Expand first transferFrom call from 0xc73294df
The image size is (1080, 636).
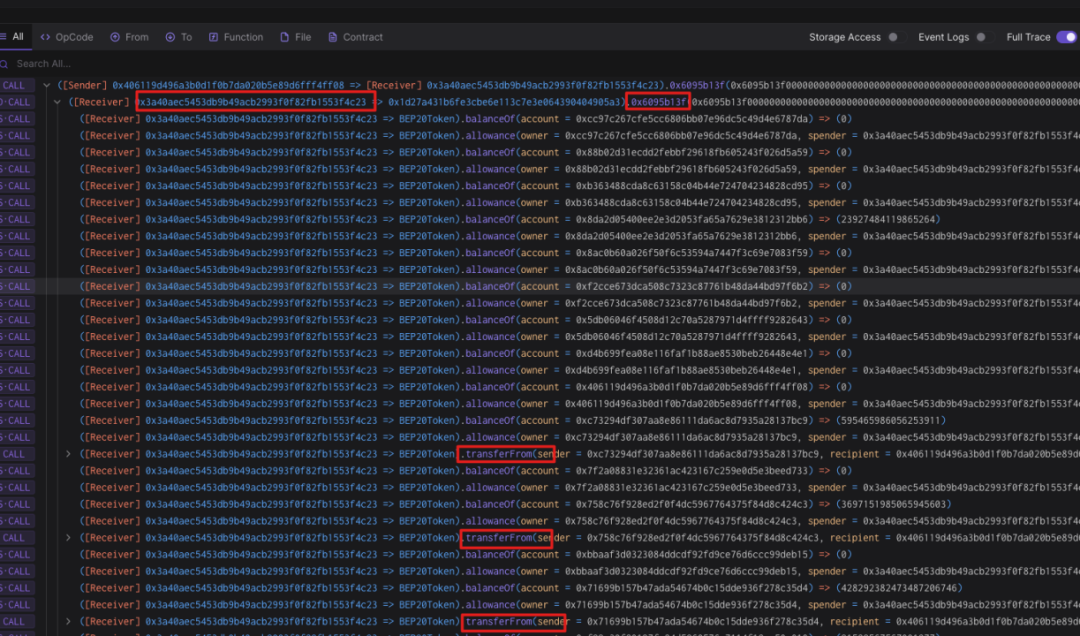tap(68, 454)
